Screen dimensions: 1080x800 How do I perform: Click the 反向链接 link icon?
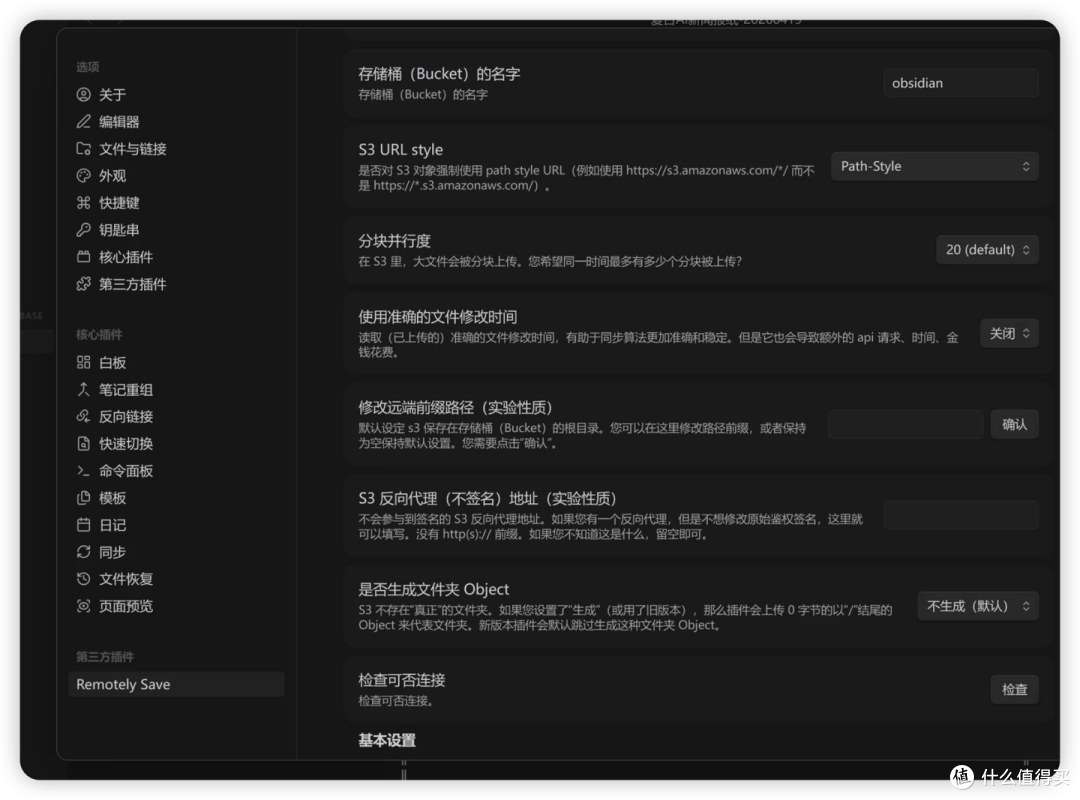(x=83, y=416)
